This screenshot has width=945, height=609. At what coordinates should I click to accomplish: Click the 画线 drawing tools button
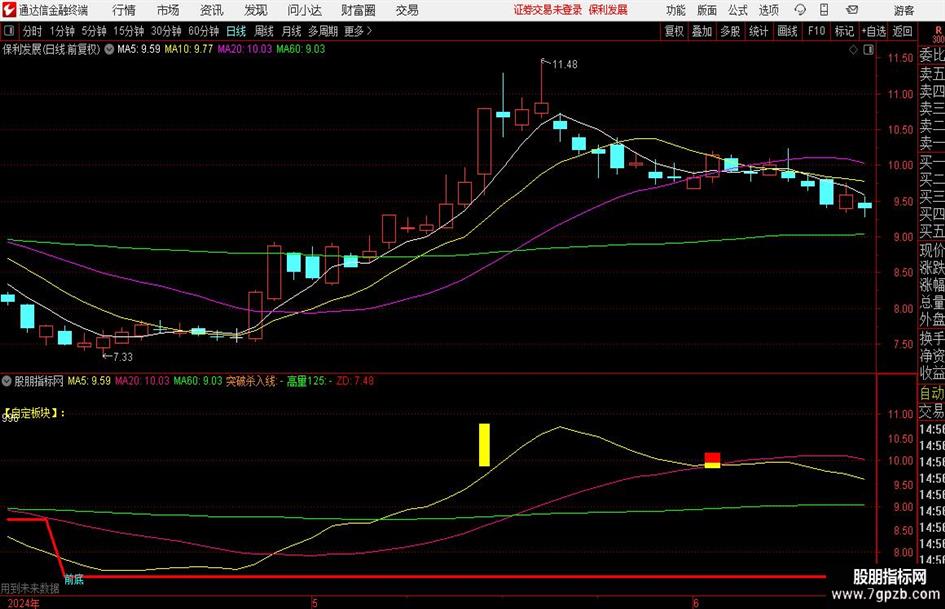pos(787,31)
